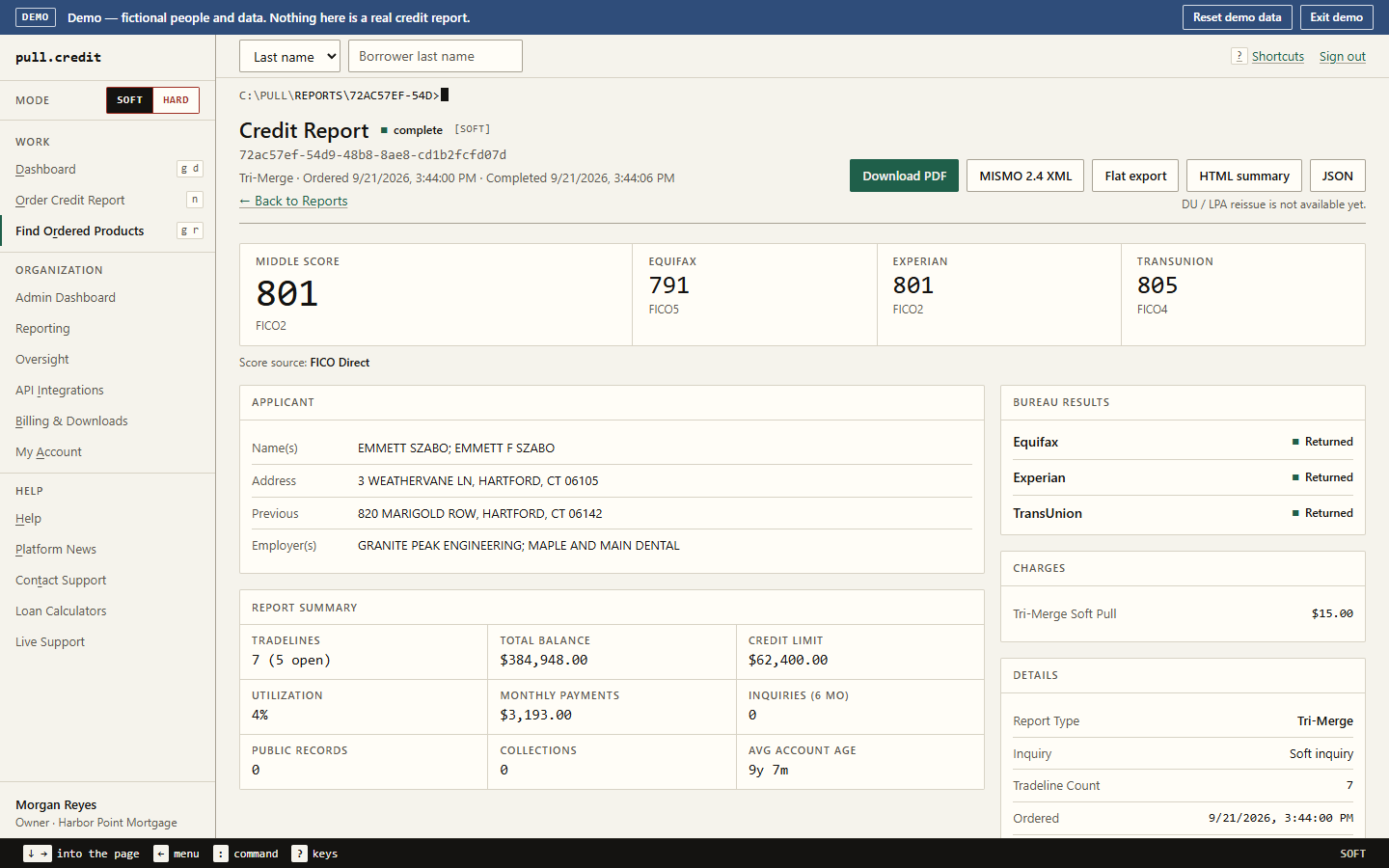The image size is (1389, 868).
Task: Open Contact Support
Action: [61, 580]
